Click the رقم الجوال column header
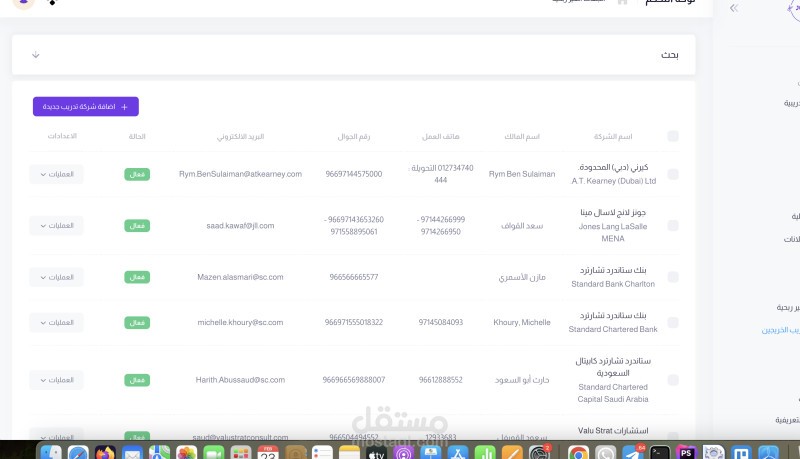This screenshot has height=459, width=800. 354,136
